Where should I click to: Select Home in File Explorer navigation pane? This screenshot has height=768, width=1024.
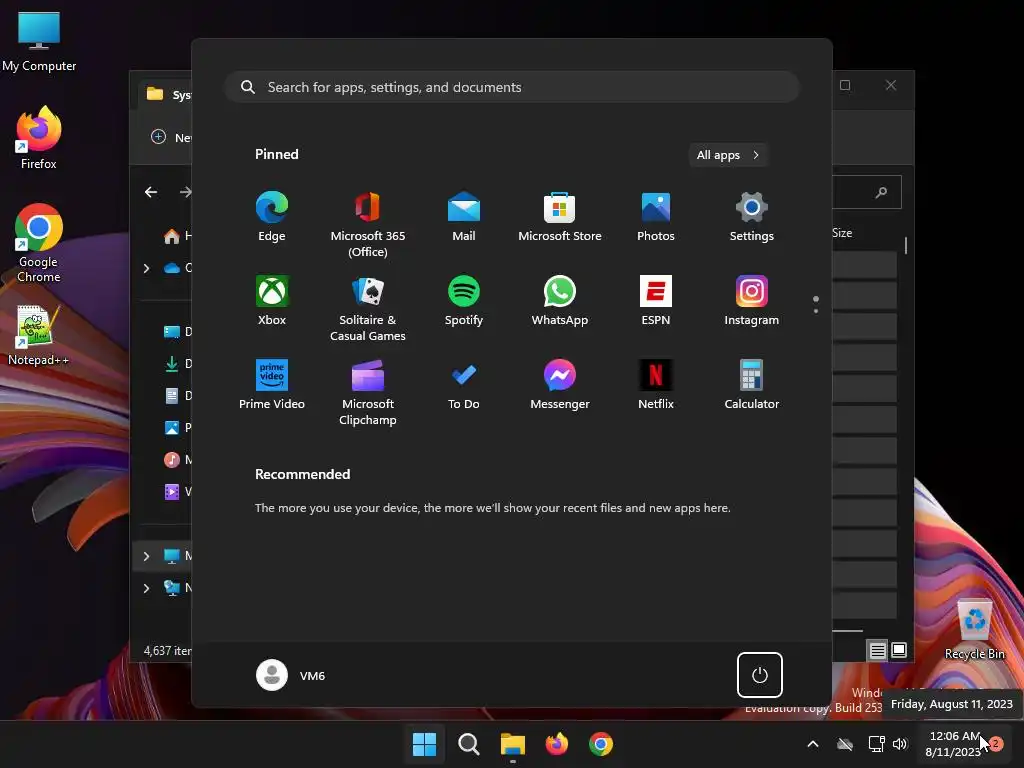(x=176, y=236)
